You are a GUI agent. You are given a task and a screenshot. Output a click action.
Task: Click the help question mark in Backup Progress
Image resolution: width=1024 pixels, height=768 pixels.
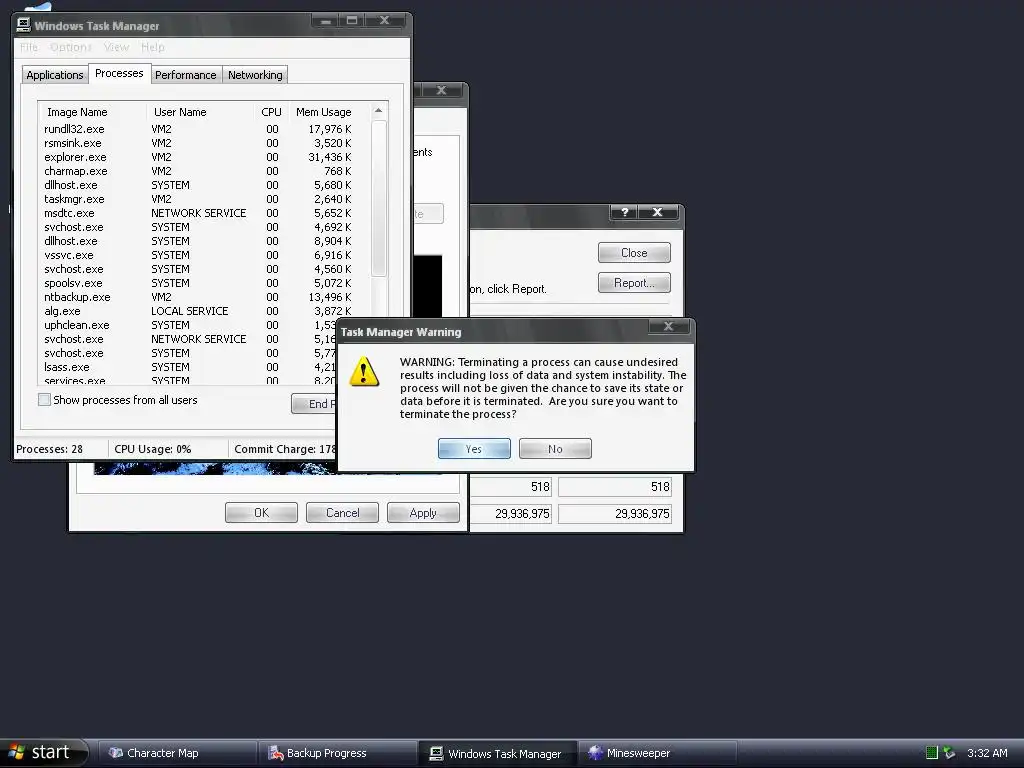(624, 212)
